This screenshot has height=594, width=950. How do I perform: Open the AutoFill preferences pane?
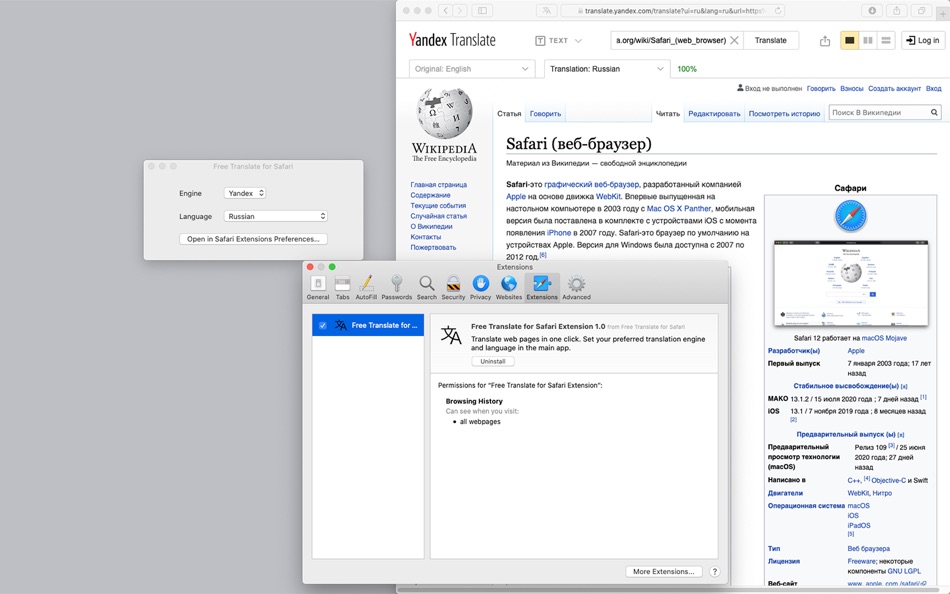click(366, 287)
